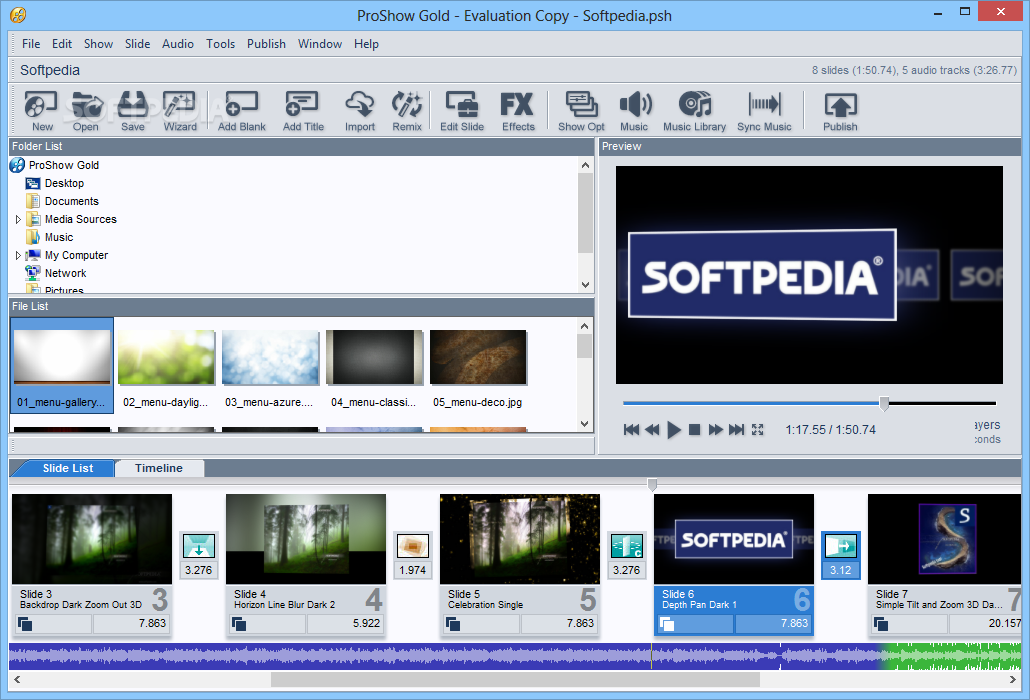Click the Remix toolbar icon
Screen dimensions: 1030x700
[407, 112]
